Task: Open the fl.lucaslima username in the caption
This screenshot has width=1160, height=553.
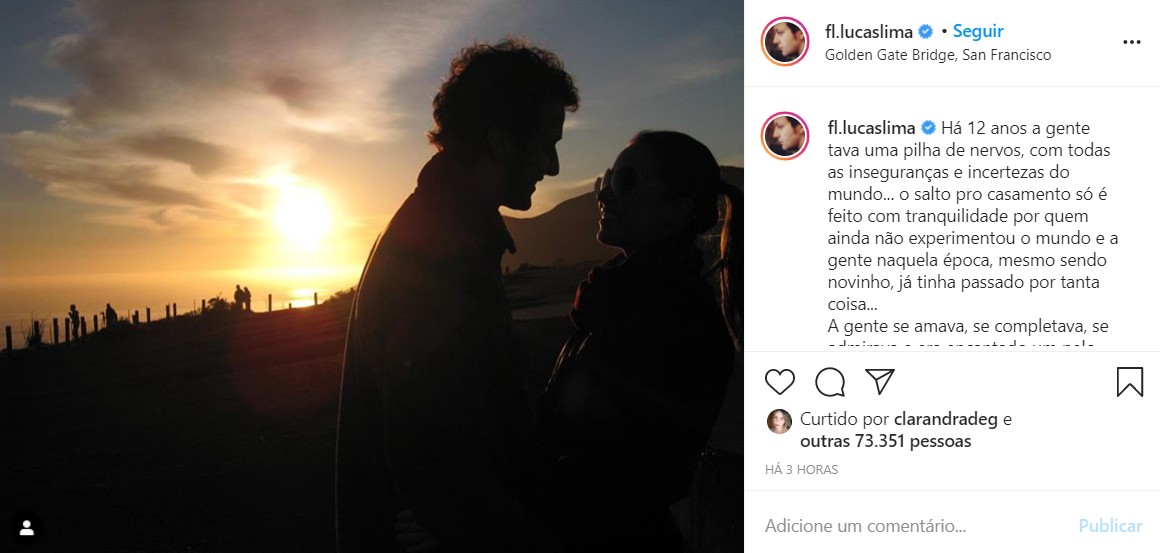Action: [872, 128]
